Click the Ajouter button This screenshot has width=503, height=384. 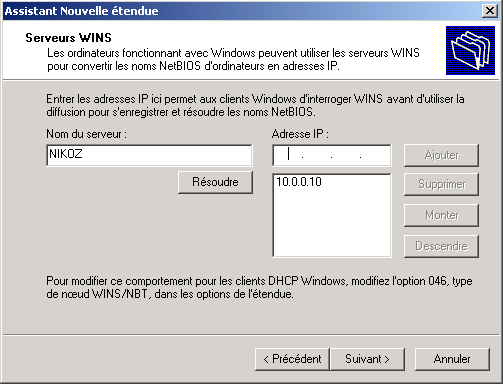click(x=441, y=155)
